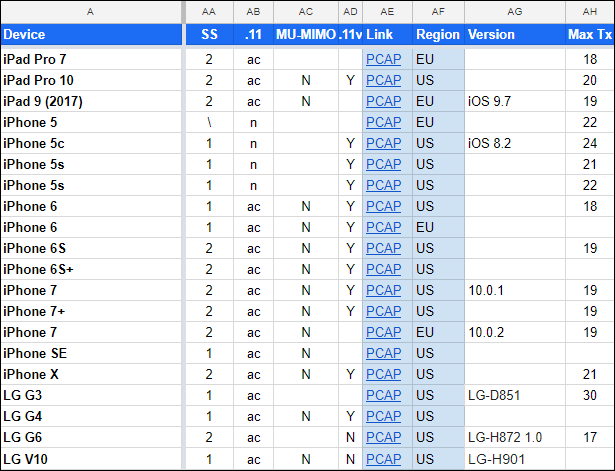Viewport: 615px width, 471px height.
Task: Select column AE header
Action: pyautogui.click(x=388, y=12)
